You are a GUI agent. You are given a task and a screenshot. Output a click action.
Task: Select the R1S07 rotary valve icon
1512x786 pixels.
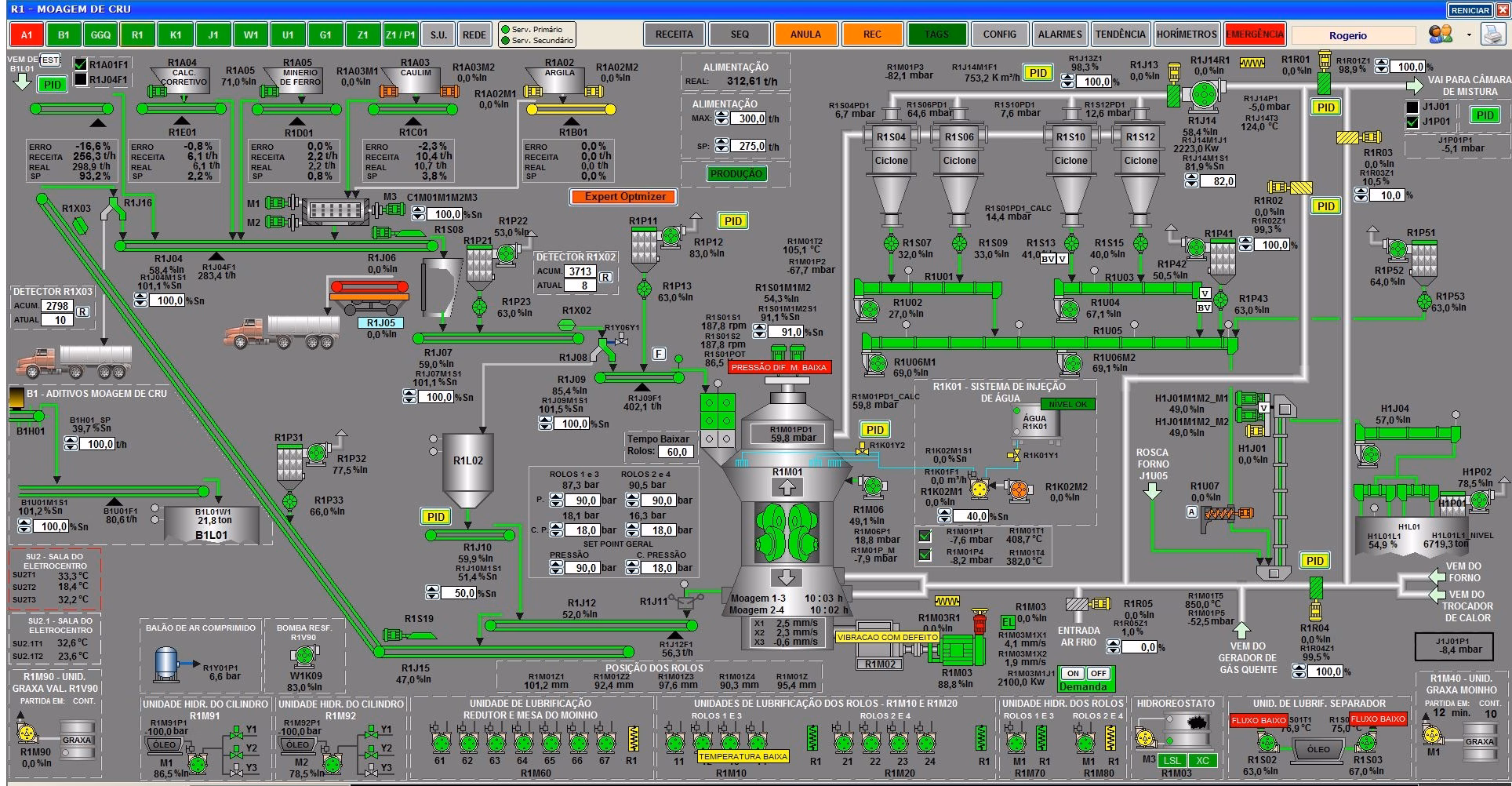(891, 244)
